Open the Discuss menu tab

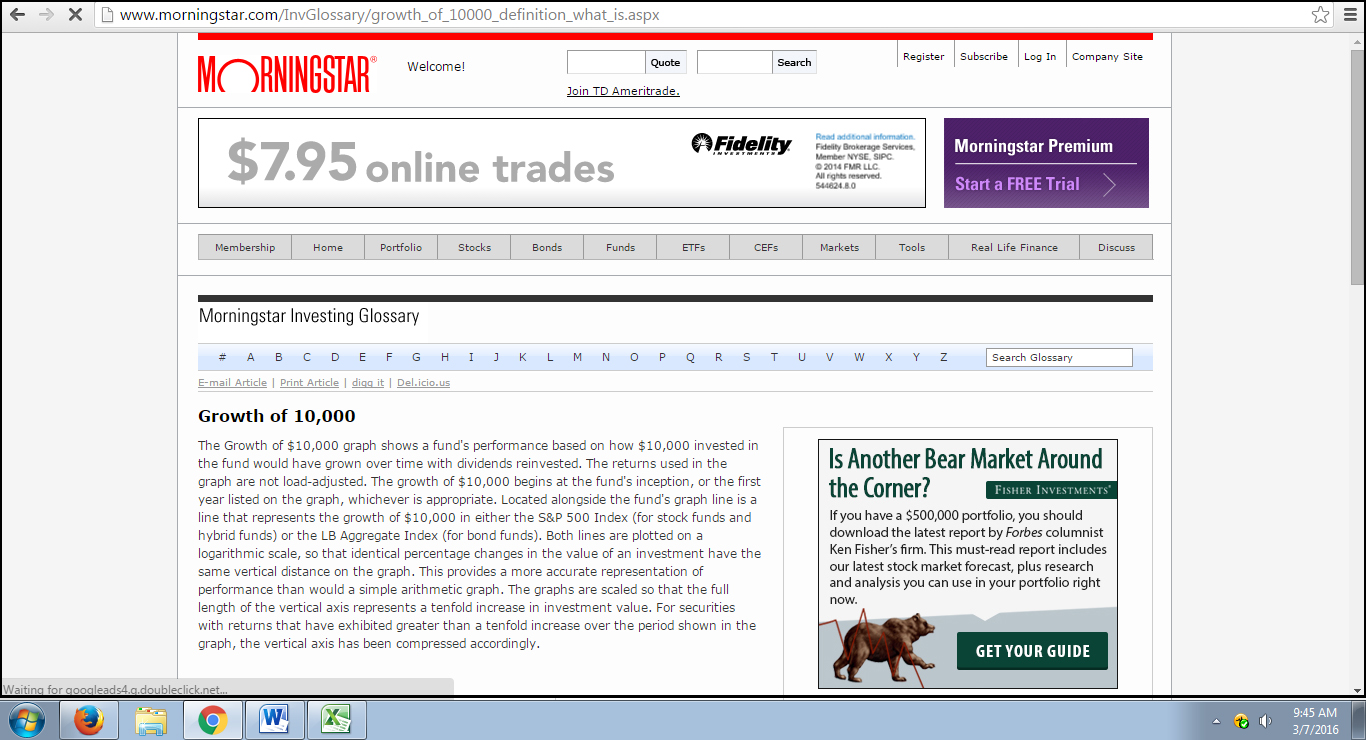coord(1116,247)
